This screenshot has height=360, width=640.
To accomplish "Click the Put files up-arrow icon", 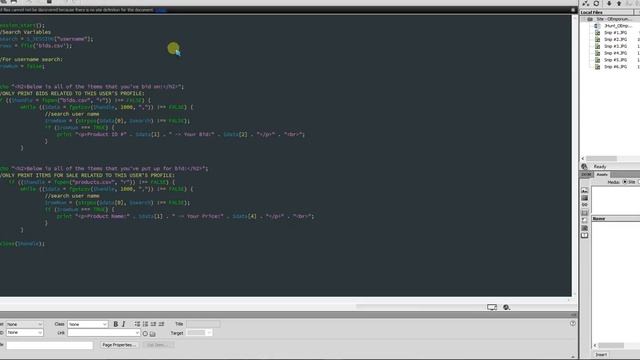I will [x=619, y=3].
